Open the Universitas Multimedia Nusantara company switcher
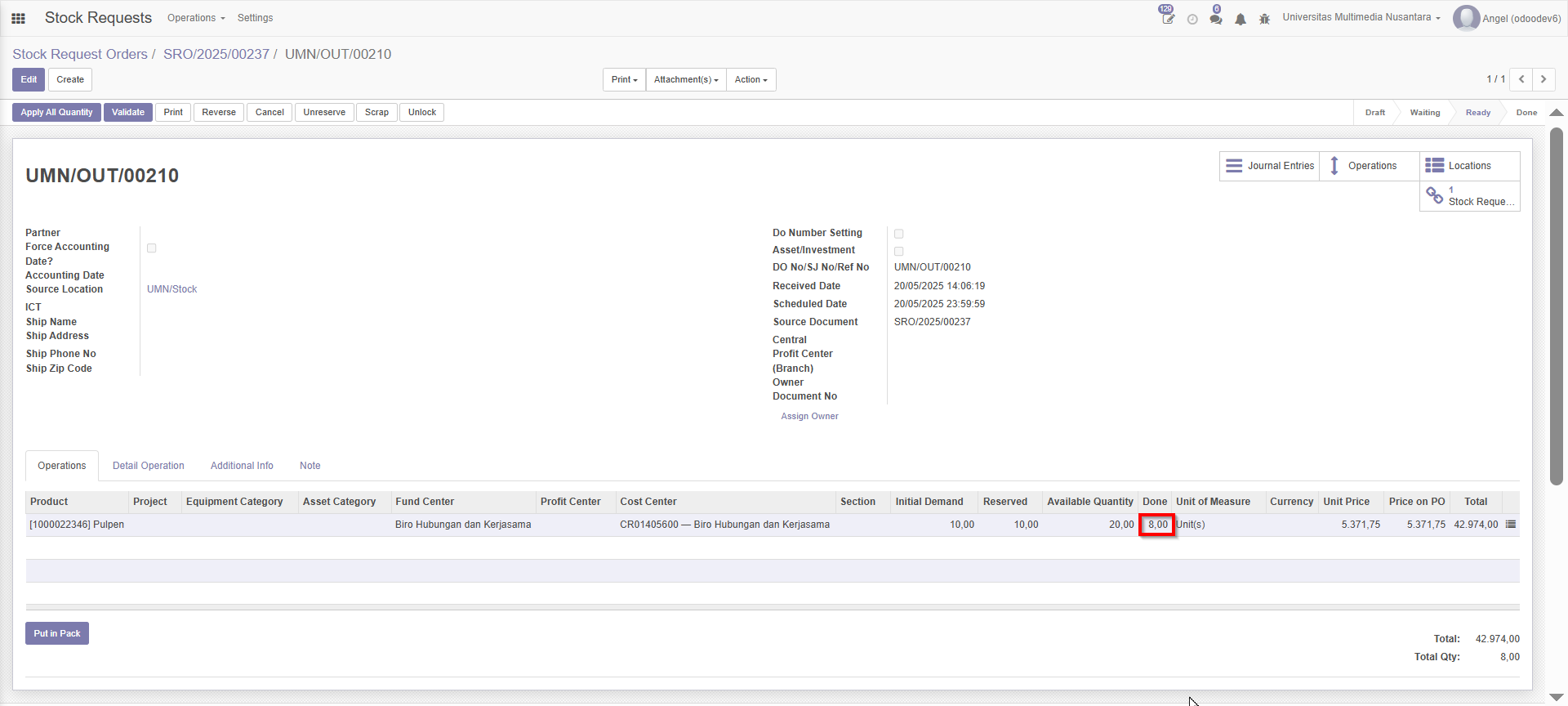 click(1361, 17)
